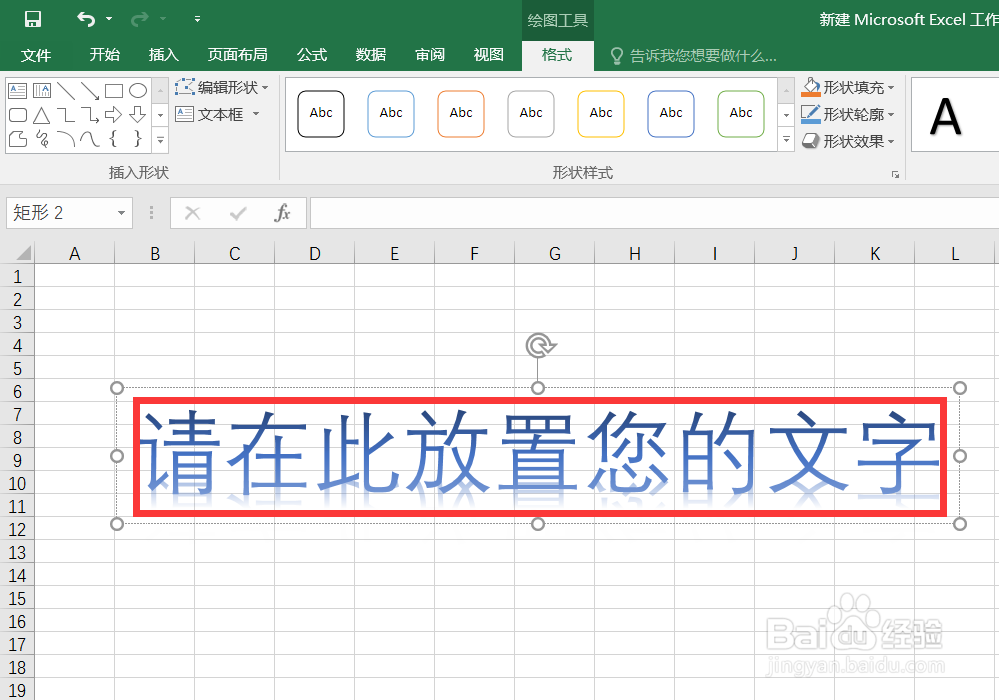Select the fourth Abc shape style preset
This screenshot has width=999, height=700.
click(531, 113)
